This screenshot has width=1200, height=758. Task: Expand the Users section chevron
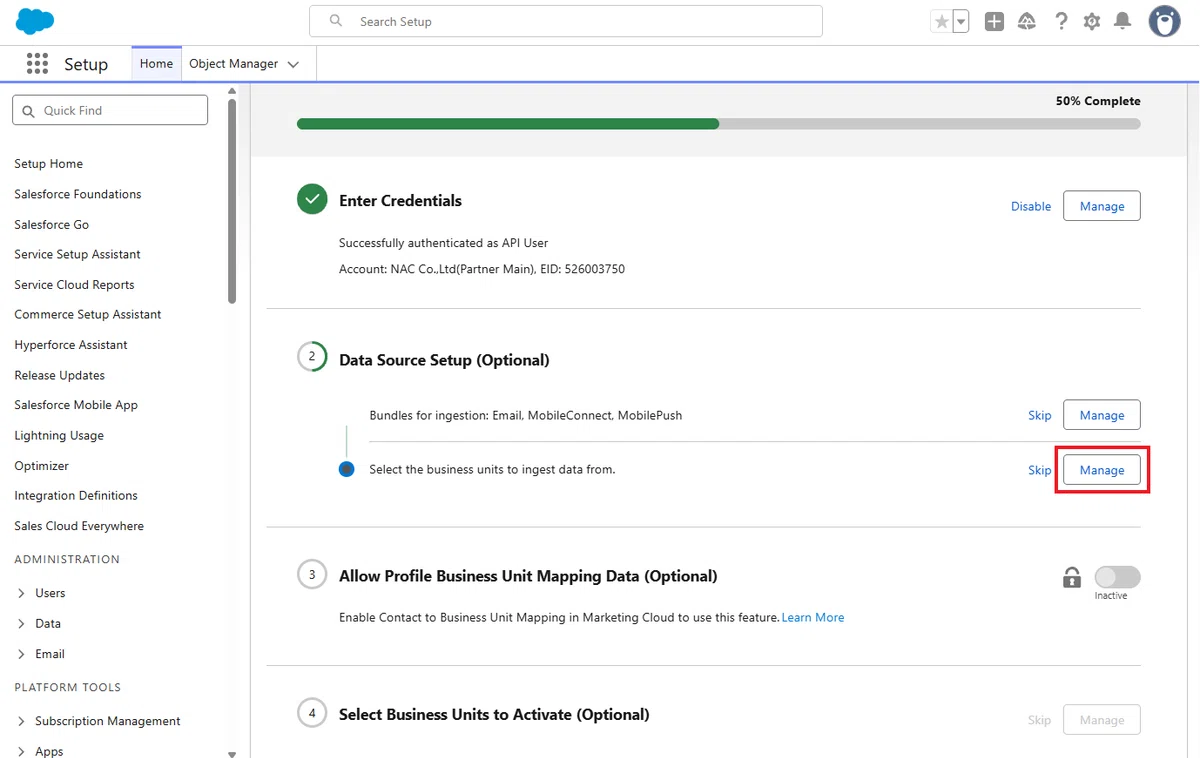(22, 593)
